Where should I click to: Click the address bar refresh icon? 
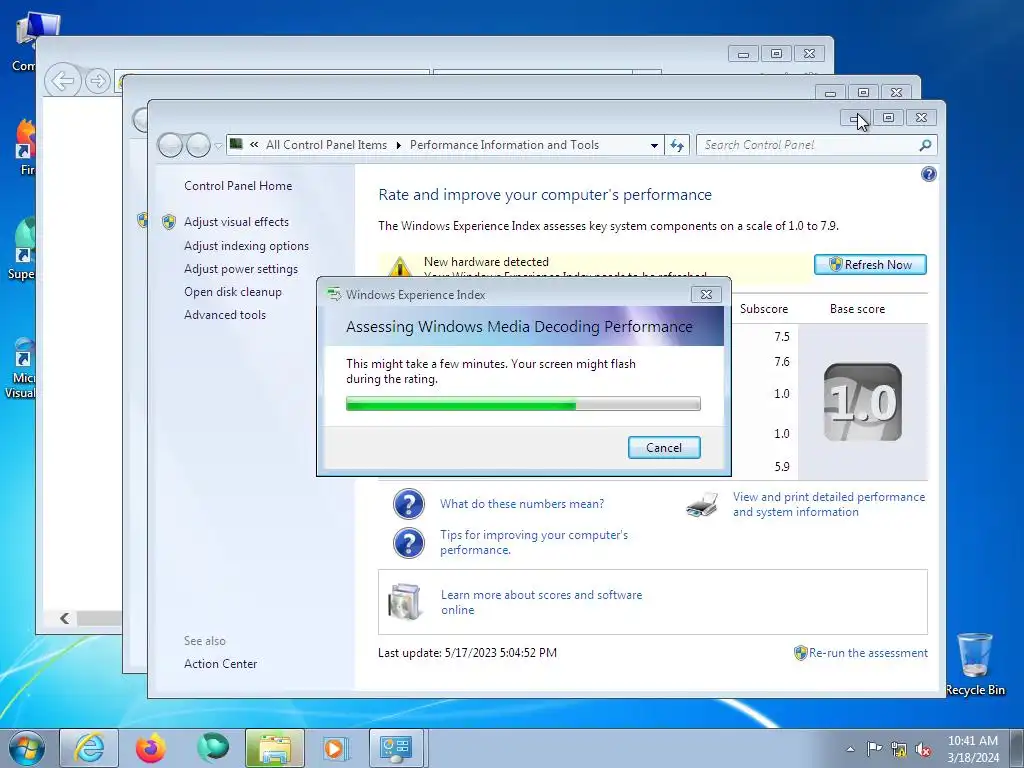click(x=677, y=146)
